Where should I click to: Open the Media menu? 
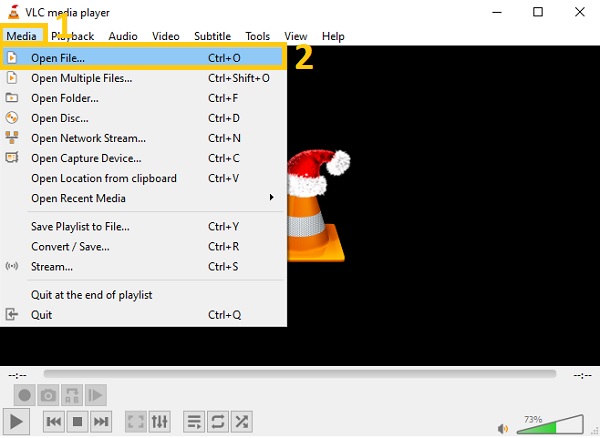coord(21,36)
